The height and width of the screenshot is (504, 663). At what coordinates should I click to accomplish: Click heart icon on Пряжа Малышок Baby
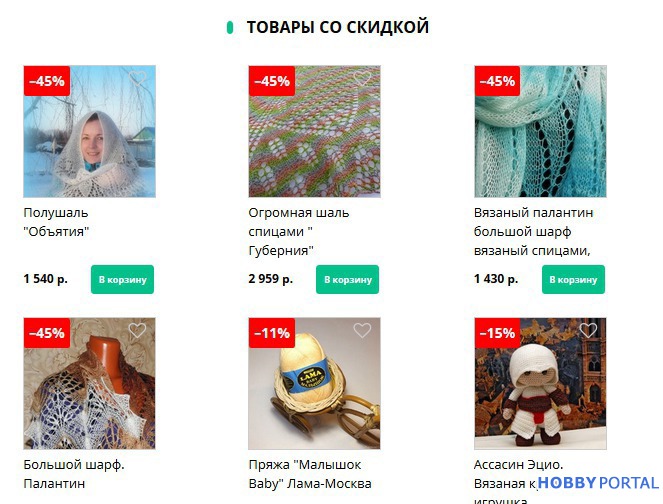[x=362, y=330]
